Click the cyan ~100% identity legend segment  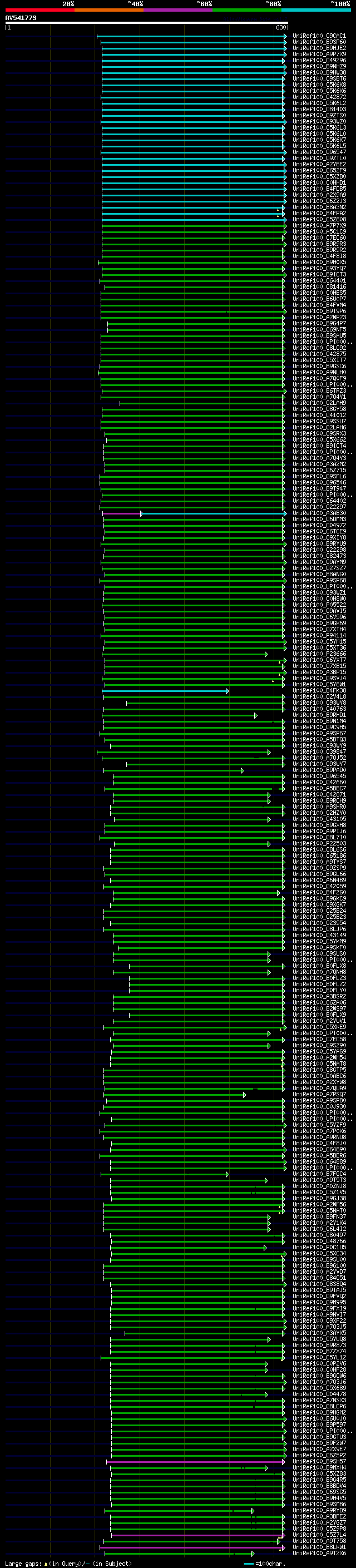click(x=315, y=10)
